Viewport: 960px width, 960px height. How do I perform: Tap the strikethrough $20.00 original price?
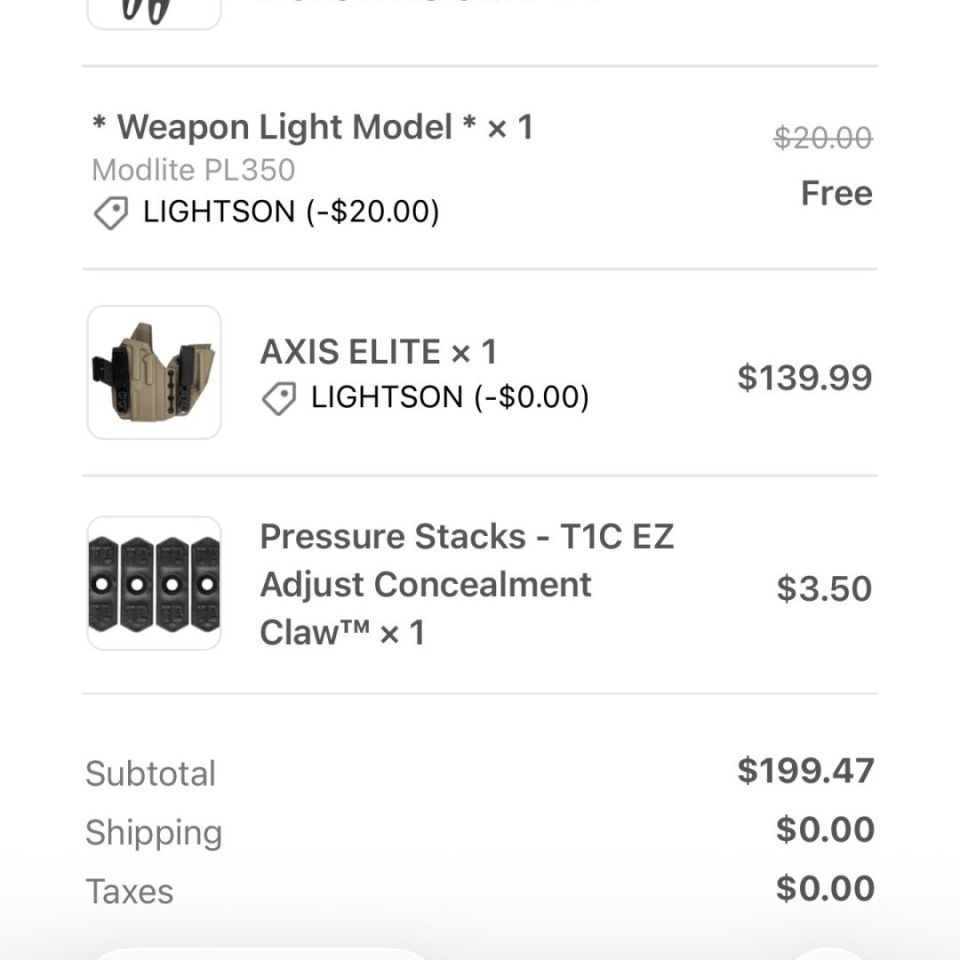pos(824,139)
